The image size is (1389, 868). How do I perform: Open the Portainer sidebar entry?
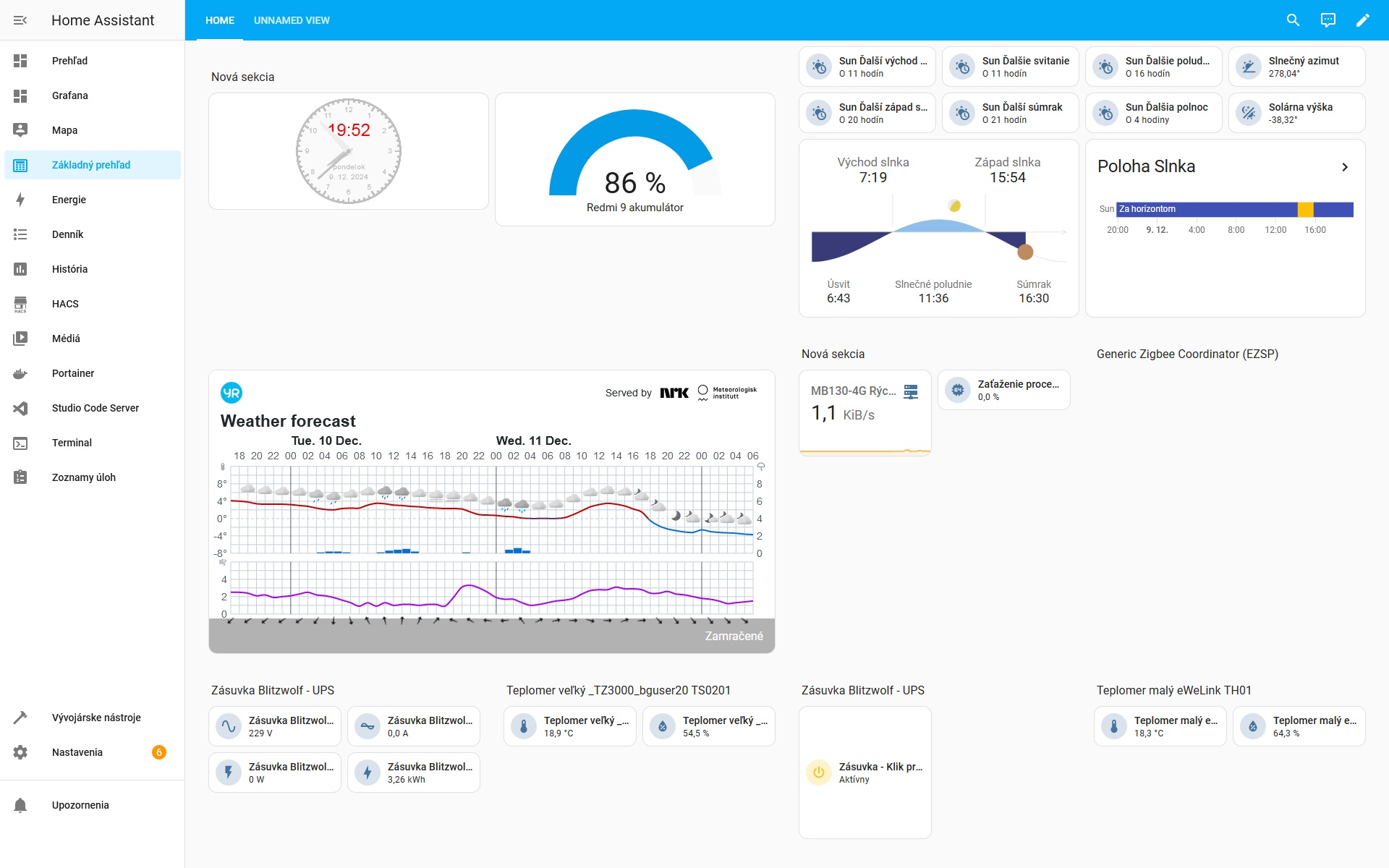72,373
